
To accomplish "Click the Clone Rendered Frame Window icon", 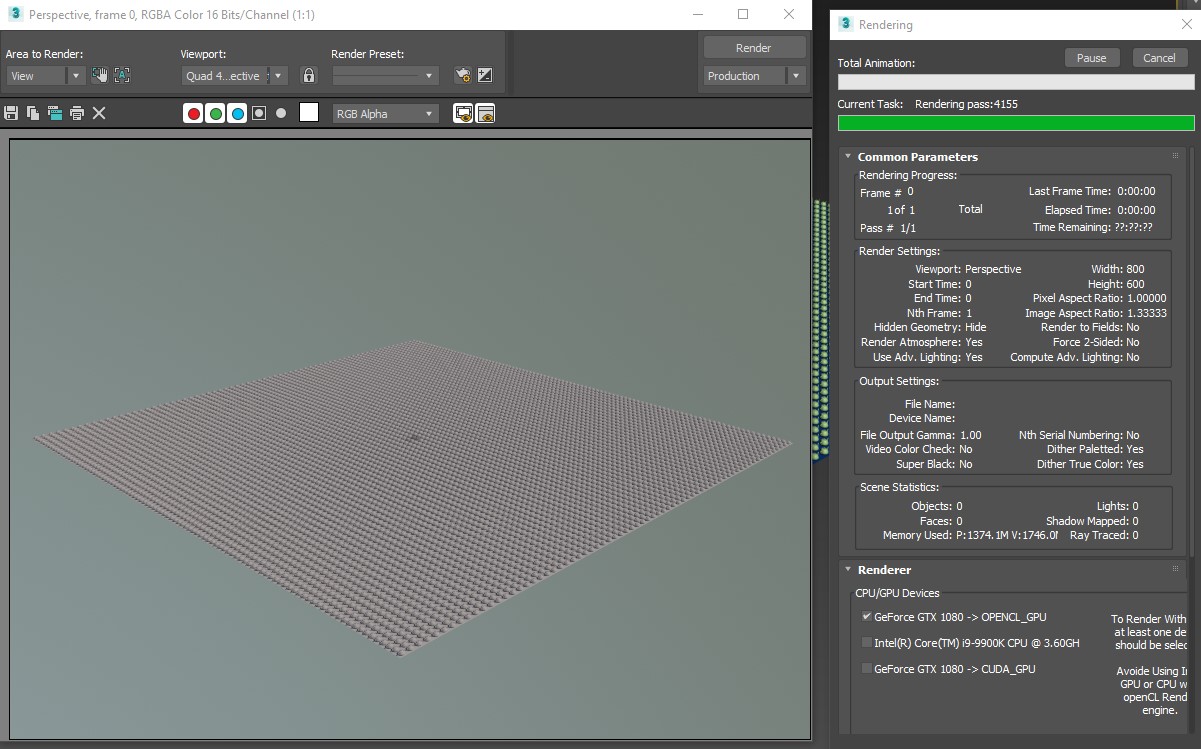I will click(54, 113).
